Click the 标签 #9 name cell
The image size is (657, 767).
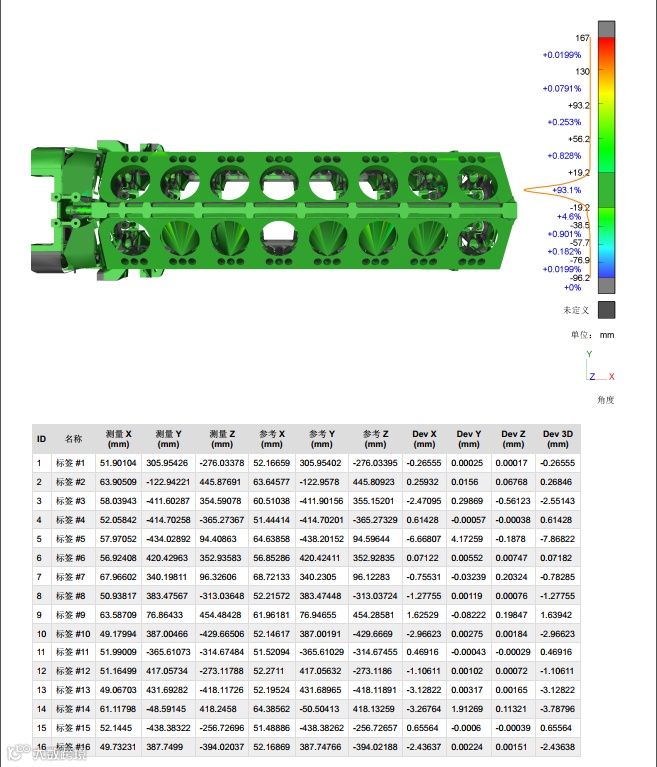(x=73, y=615)
